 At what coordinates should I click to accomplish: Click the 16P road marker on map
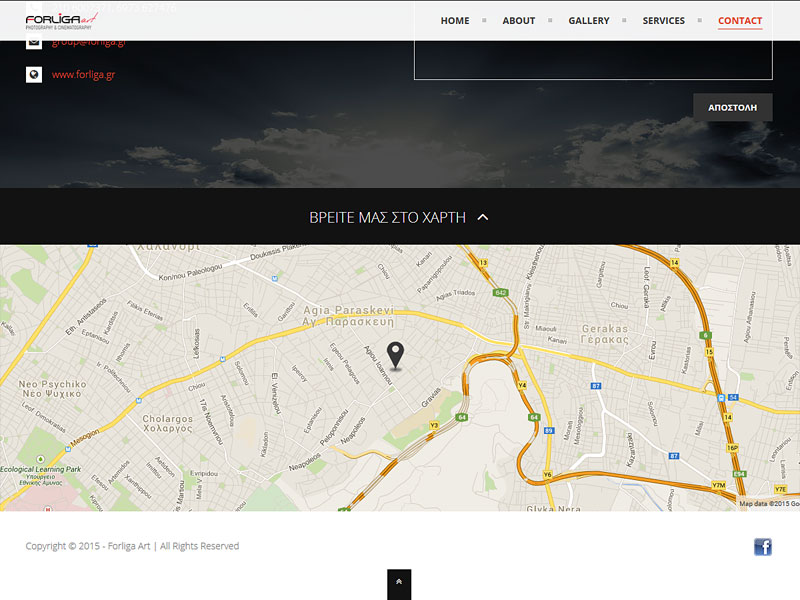coord(732,448)
